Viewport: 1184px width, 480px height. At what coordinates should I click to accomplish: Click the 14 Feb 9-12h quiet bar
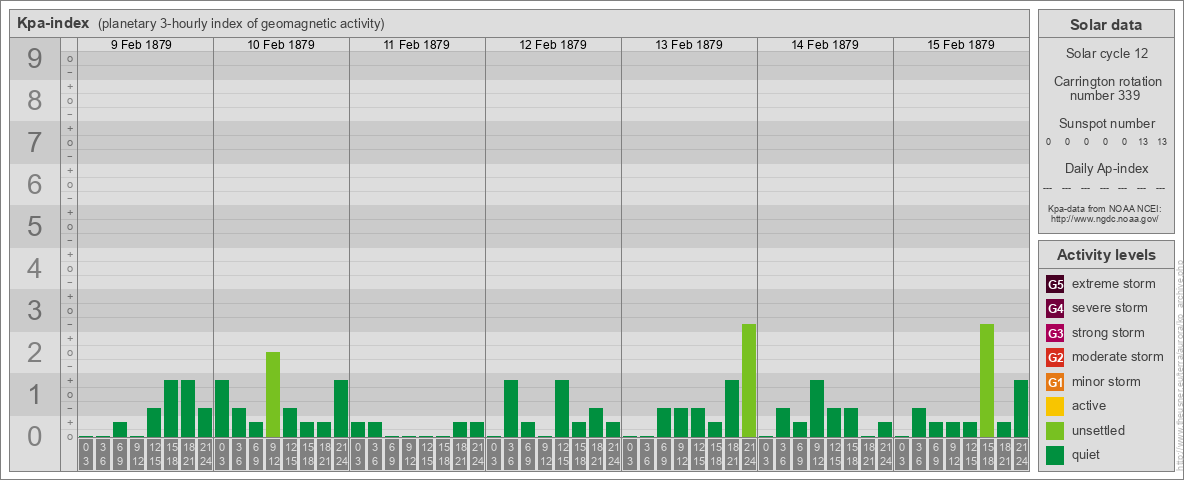pyautogui.click(x=816, y=408)
